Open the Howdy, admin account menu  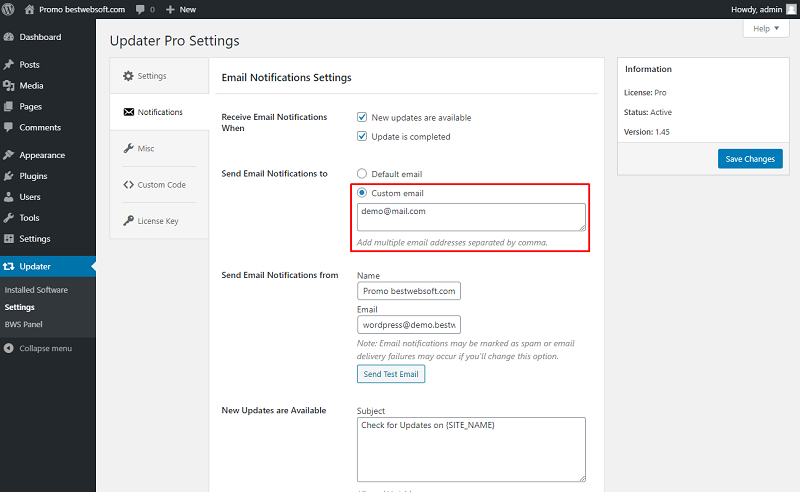pos(763,9)
